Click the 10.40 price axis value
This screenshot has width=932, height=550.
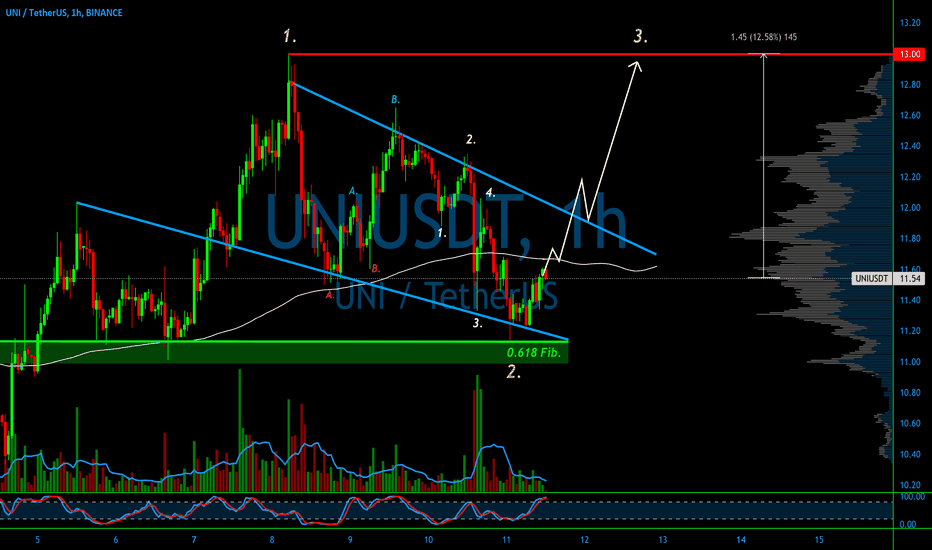pos(909,455)
